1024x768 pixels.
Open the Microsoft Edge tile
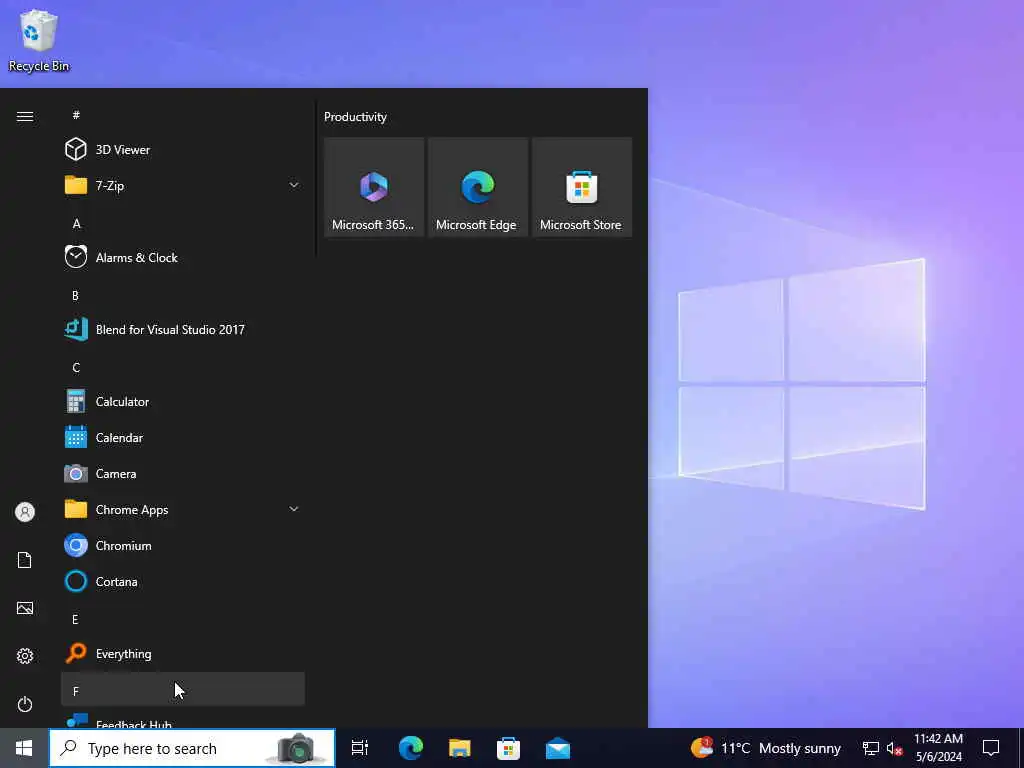pos(478,187)
